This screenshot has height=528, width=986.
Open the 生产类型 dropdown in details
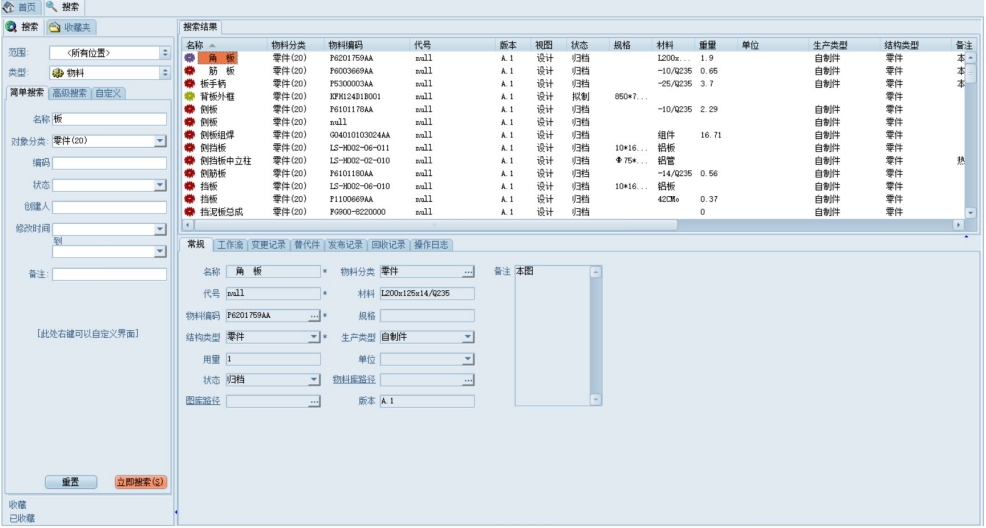click(x=467, y=337)
